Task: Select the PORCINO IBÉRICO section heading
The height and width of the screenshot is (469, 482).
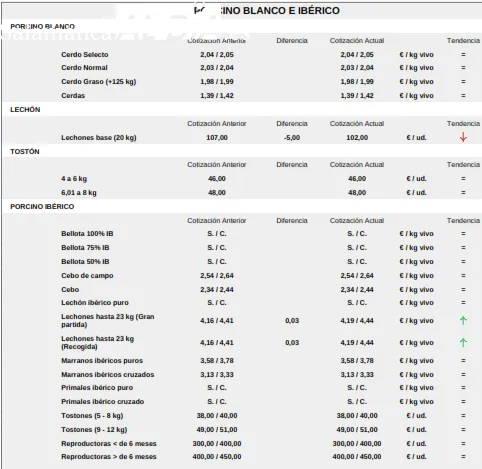Action: 42,207
